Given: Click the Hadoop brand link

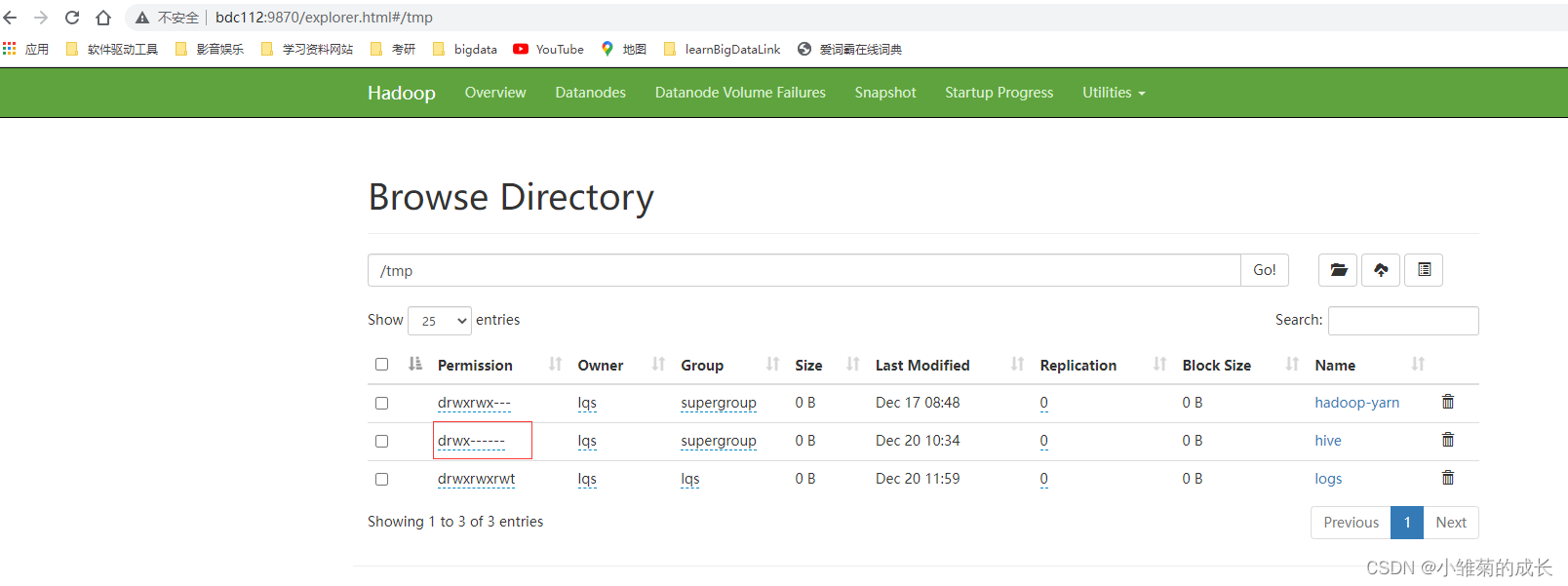Looking at the screenshot, I should click(x=402, y=93).
